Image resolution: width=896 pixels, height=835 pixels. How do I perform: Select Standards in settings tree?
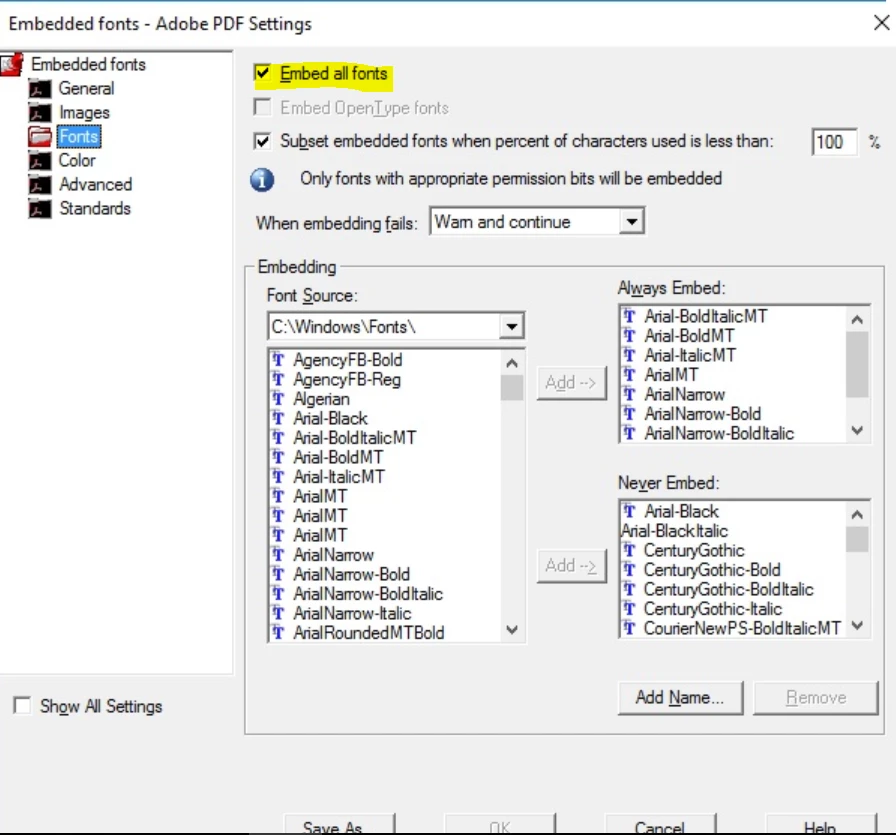(95, 209)
